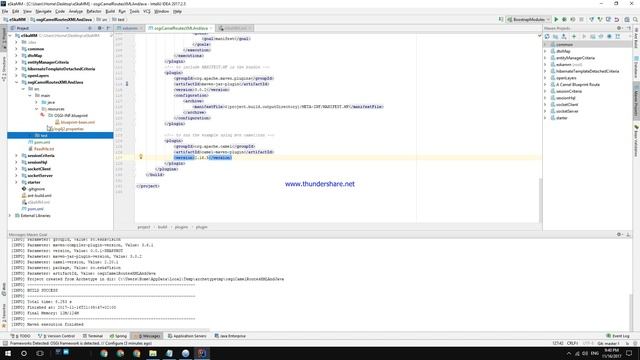This screenshot has height=360, width=640.
Task: Switch to osgiCamelRoutesXMLAndJava editor tab
Action: [180, 28]
